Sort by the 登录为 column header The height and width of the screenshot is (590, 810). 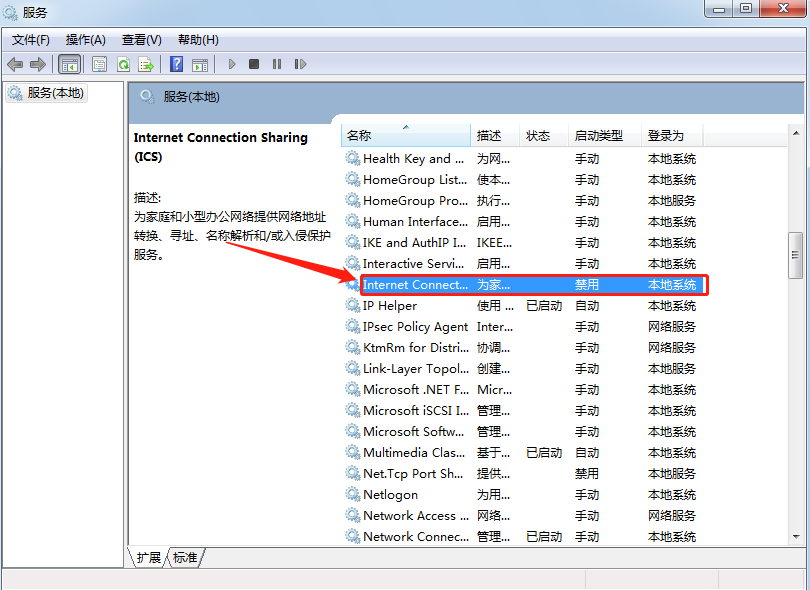[x=672, y=135]
